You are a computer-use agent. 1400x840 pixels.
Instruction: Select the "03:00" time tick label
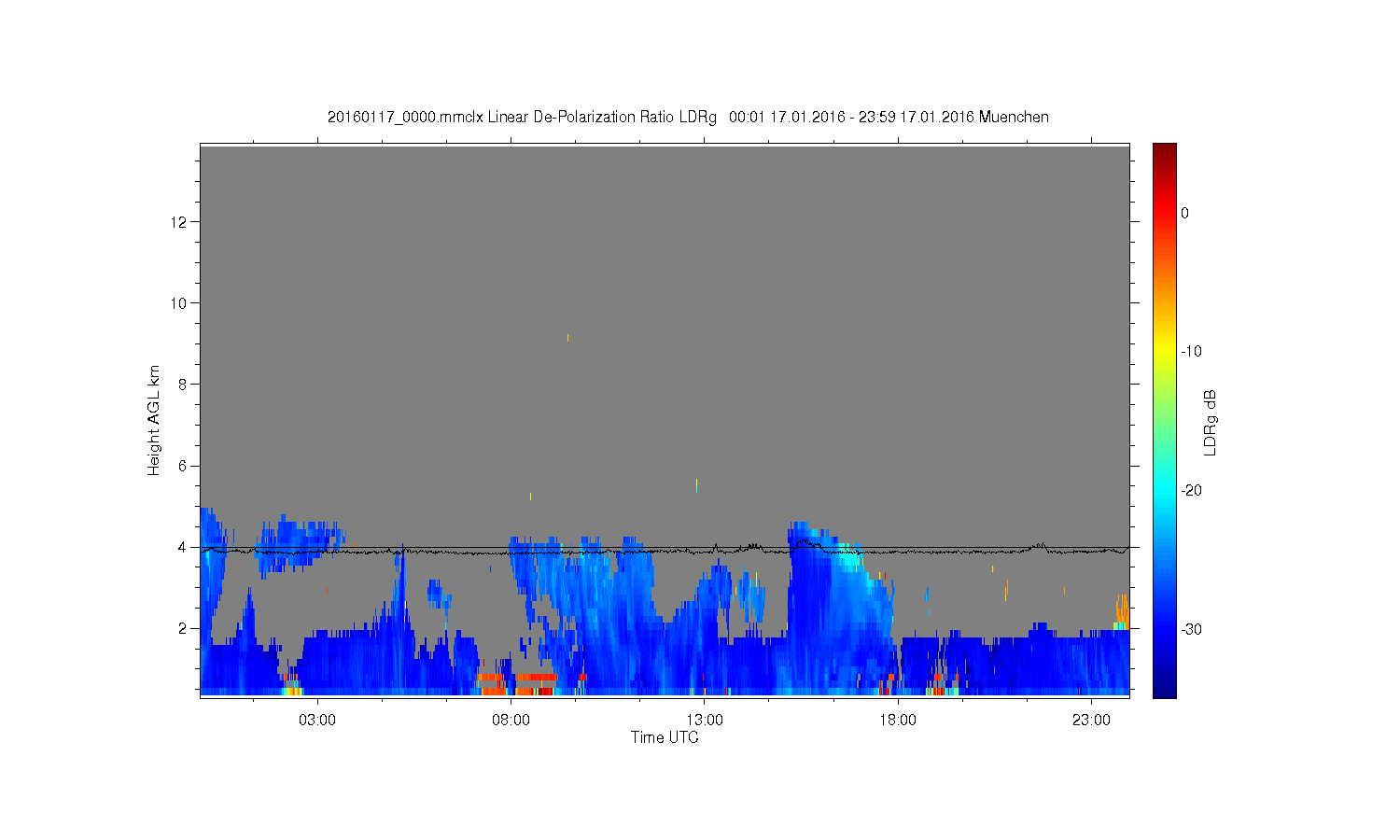tap(317, 721)
